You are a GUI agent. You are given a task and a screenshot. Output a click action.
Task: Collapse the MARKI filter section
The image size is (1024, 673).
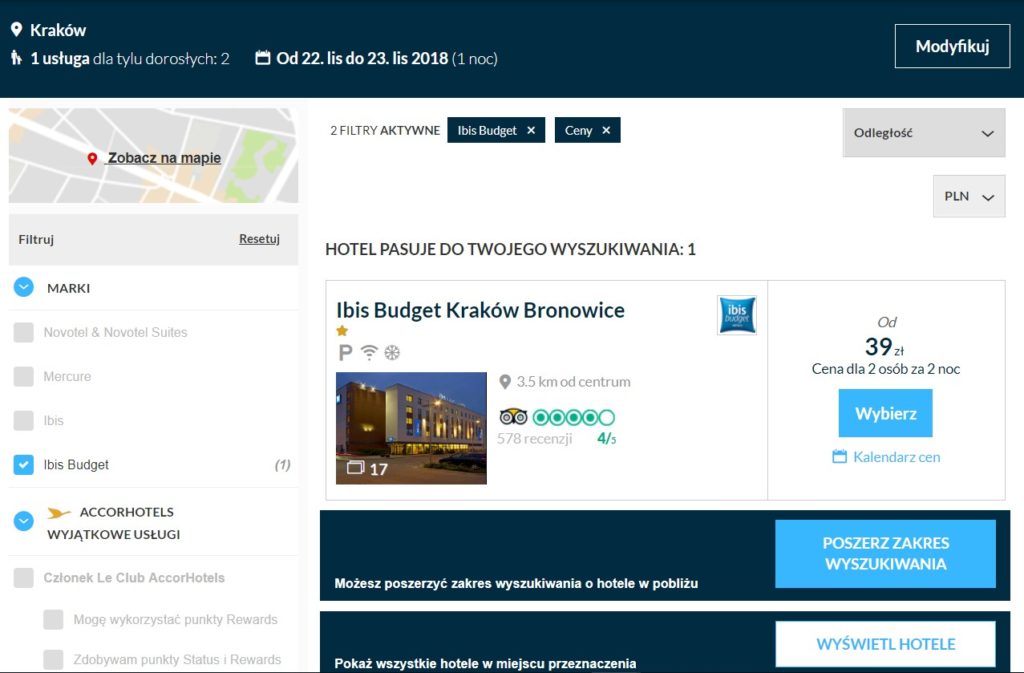24,287
